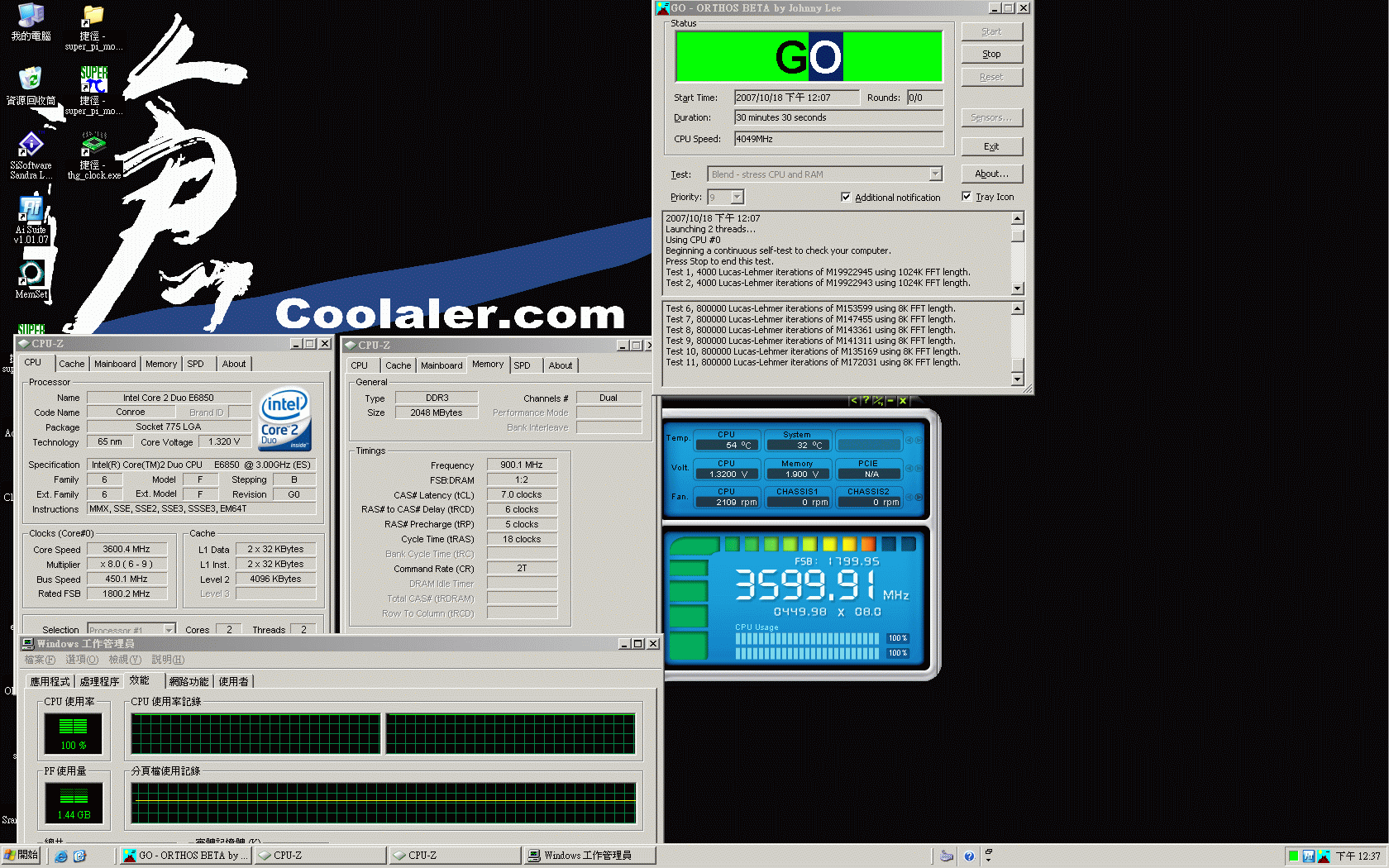Minimize the Ai Suite monitor widget
Image resolution: width=1389 pixels, height=868 pixels.
890,400
